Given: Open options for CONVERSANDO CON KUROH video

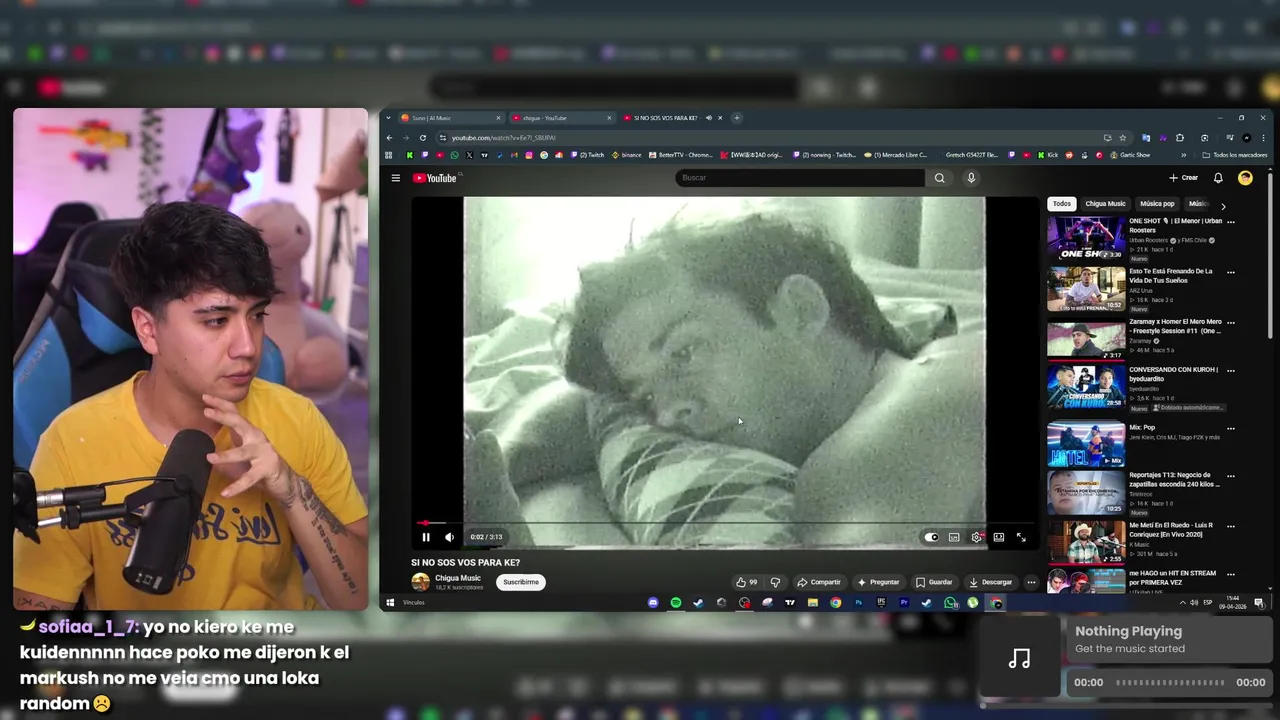Looking at the screenshot, I should coord(1231,370).
